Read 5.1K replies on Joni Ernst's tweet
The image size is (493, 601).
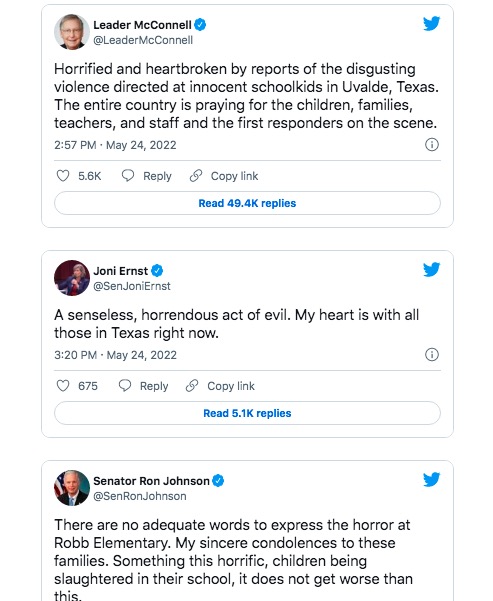[247, 413]
